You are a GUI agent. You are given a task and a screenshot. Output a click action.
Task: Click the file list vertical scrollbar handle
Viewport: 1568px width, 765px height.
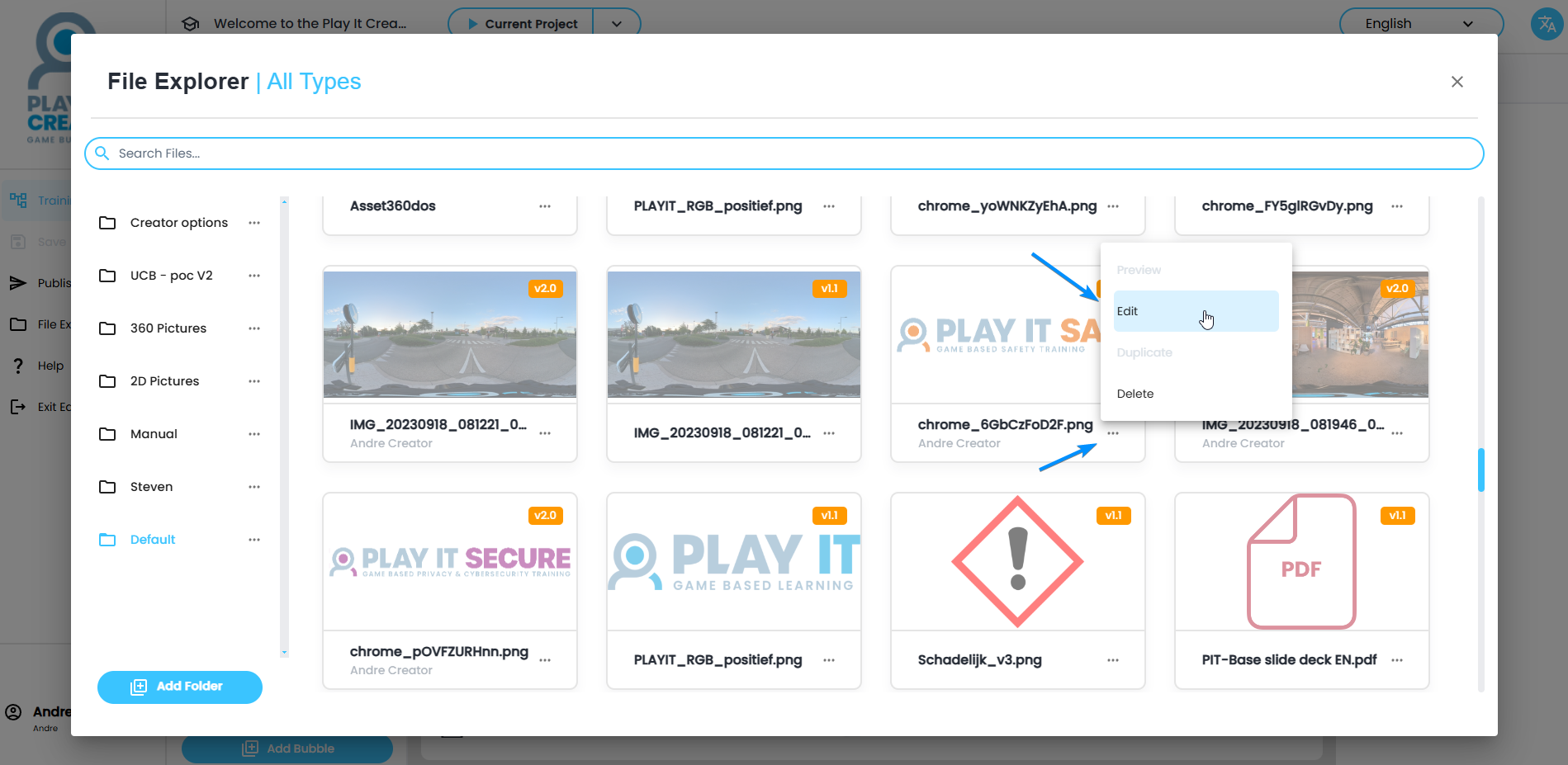[1480, 470]
